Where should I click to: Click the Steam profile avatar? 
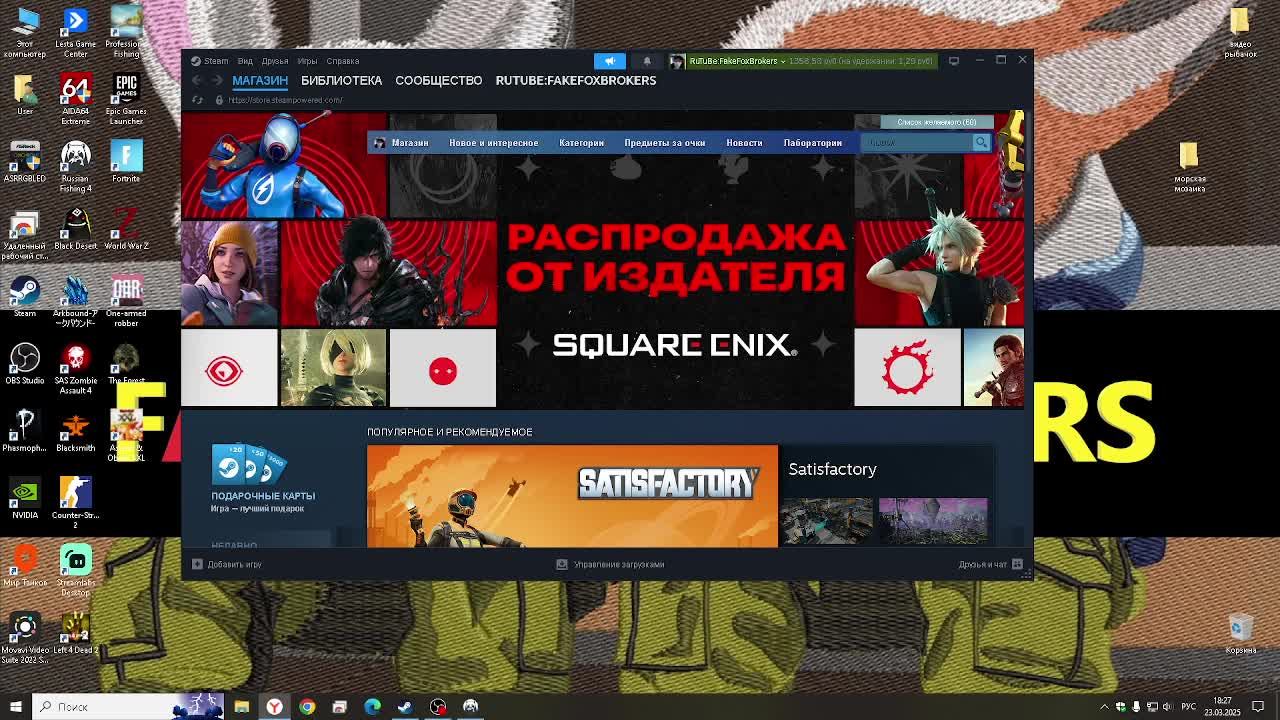(677, 61)
